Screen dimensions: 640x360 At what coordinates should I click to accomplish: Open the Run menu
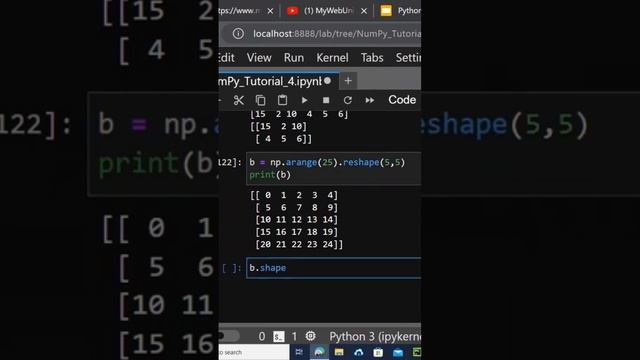tap(294, 58)
